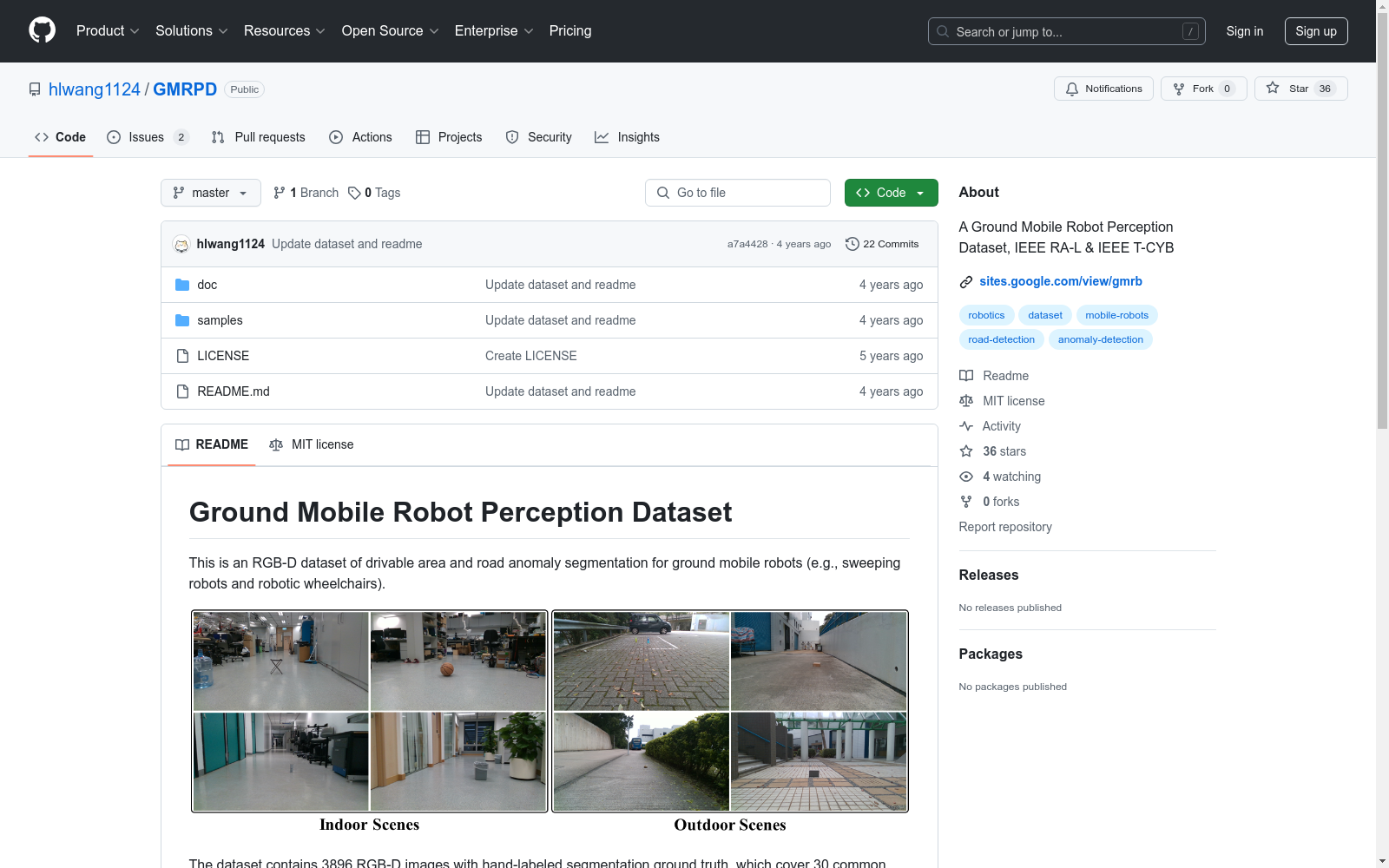Click the link icon beside sites.google.com/view/gmrb
1389x868 pixels.
(965, 281)
